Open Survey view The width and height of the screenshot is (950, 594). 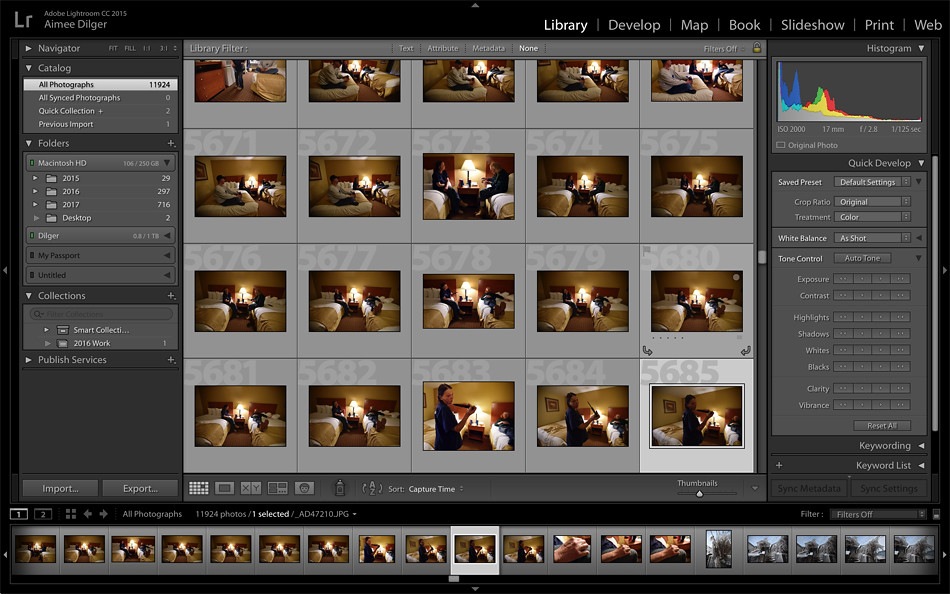click(277, 488)
